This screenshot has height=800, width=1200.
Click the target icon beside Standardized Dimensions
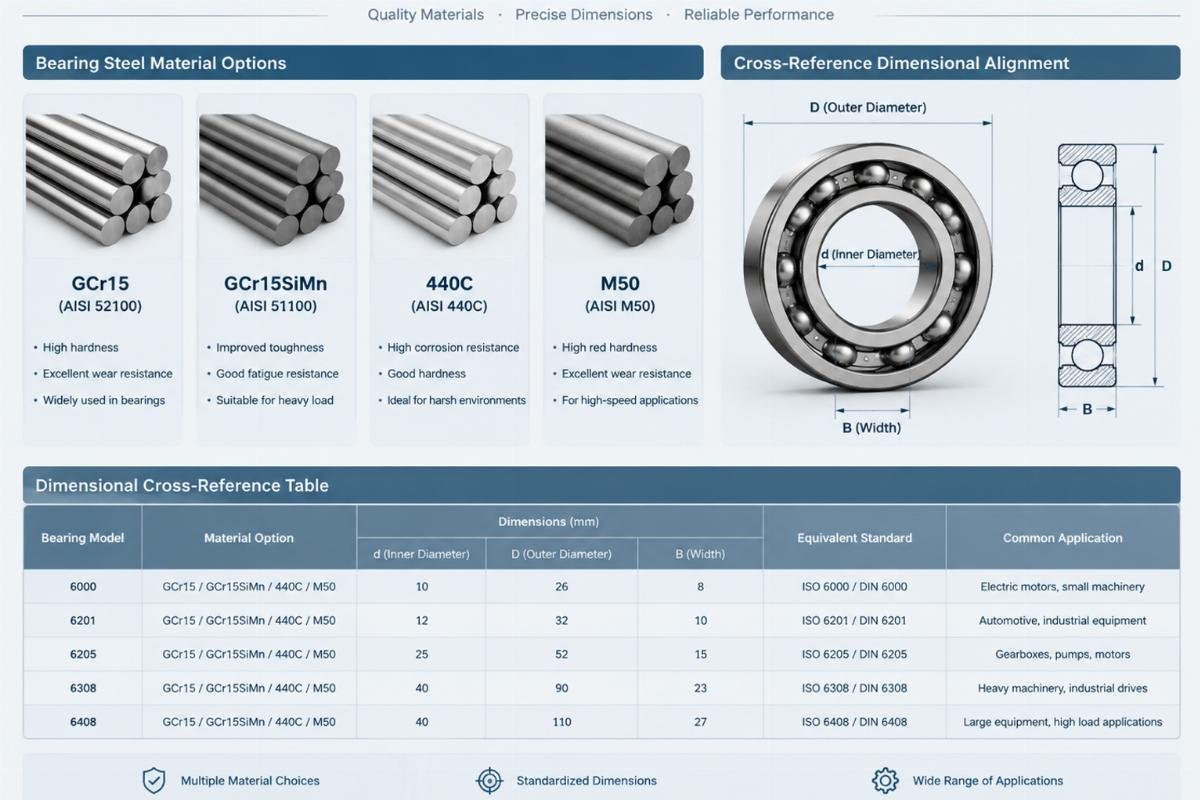coord(488,780)
